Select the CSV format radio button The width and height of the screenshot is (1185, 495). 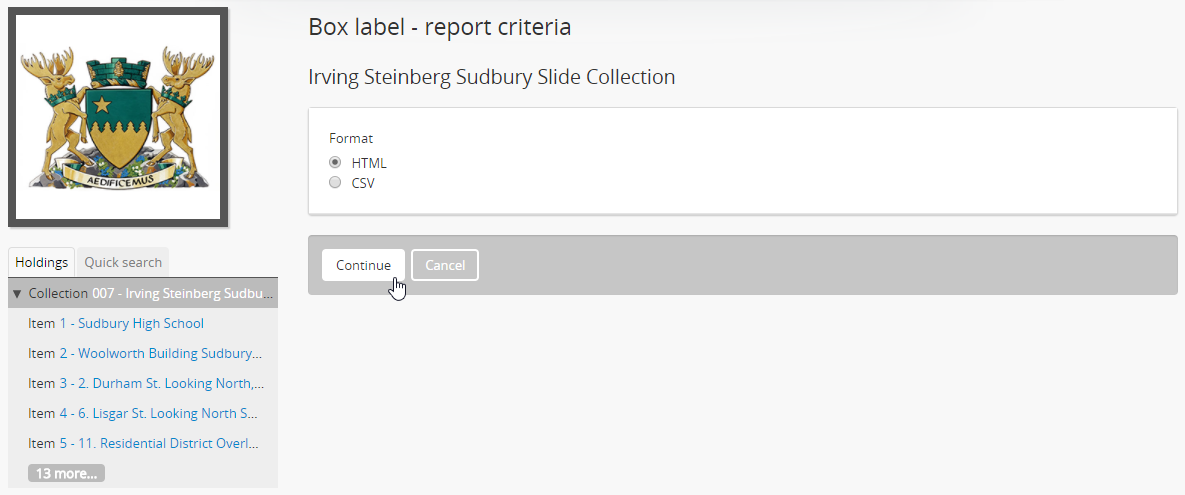(x=335, y=183)
